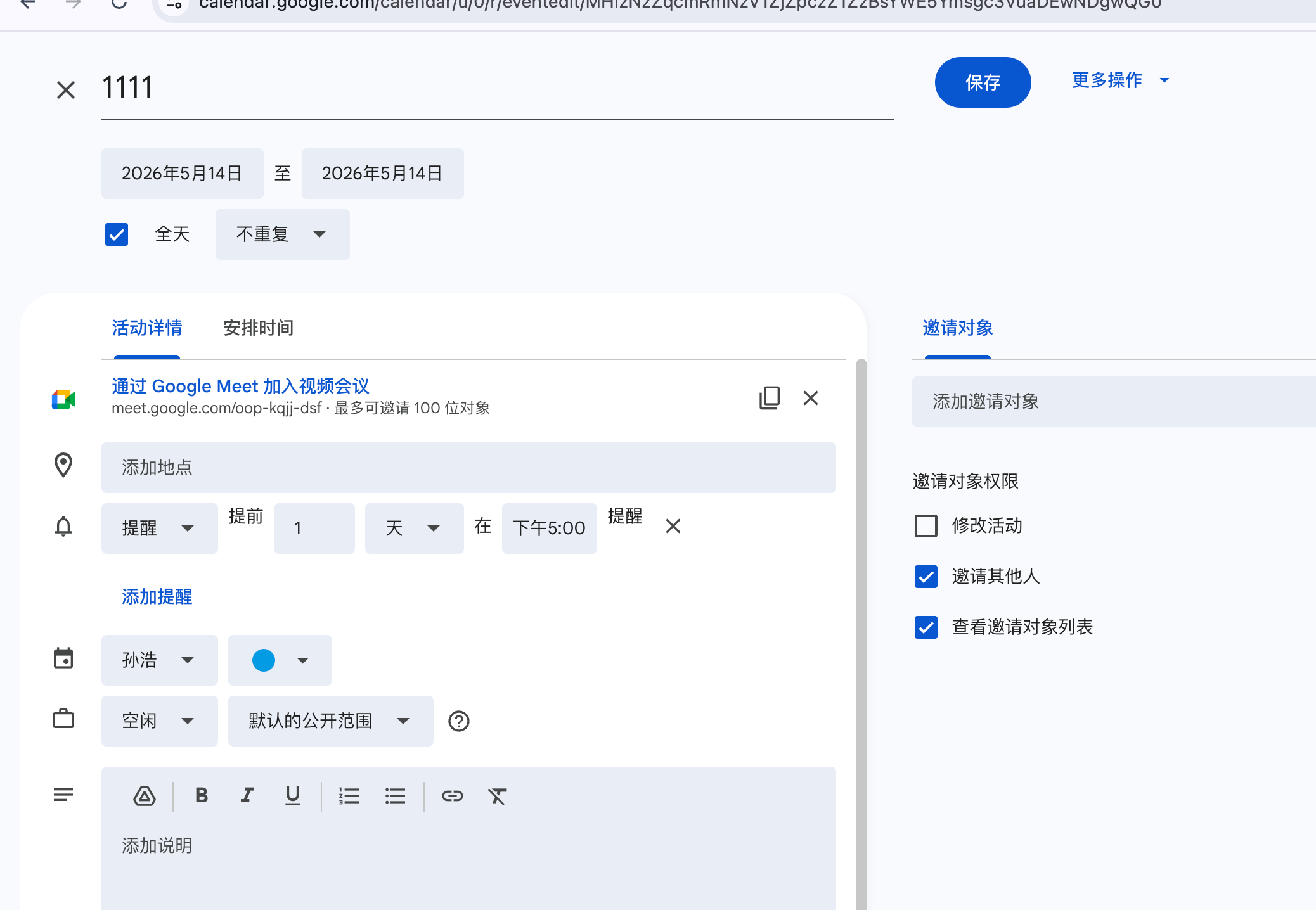This screenshot has width=1316, height=910.
Task: Click the meet.google.com/oop-kqjj-dsf text
Action: point(217,408)
